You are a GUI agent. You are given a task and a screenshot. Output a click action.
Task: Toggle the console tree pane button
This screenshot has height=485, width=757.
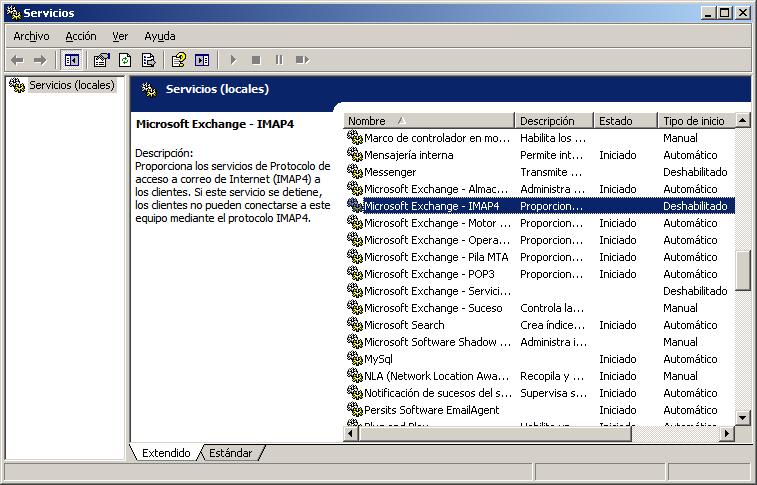point(72,60)
